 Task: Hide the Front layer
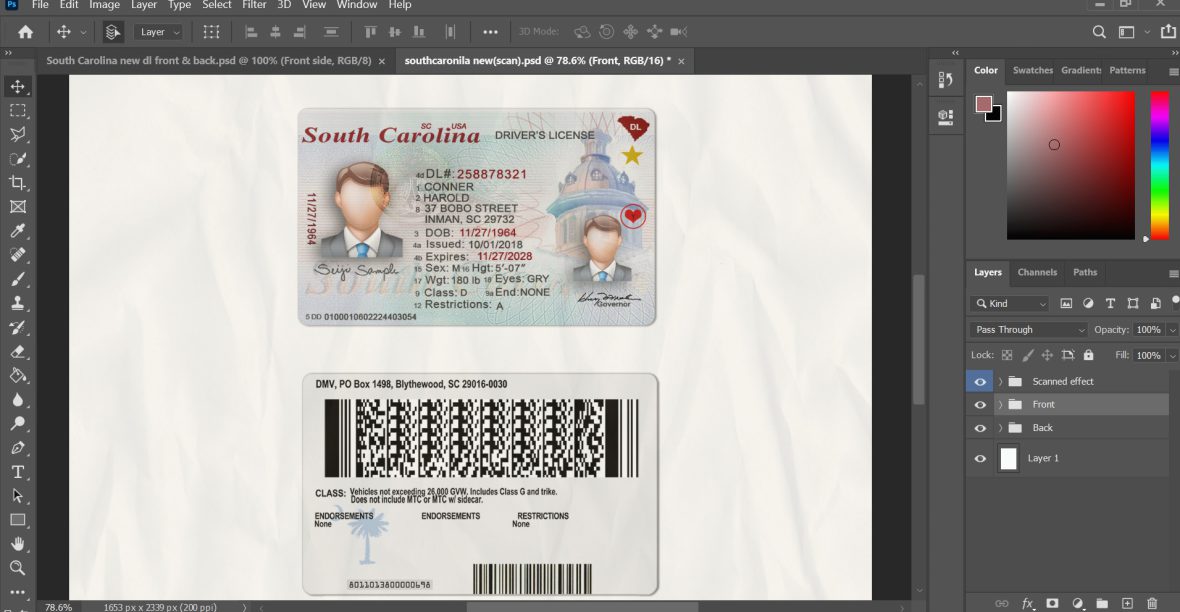coord(980,405)
